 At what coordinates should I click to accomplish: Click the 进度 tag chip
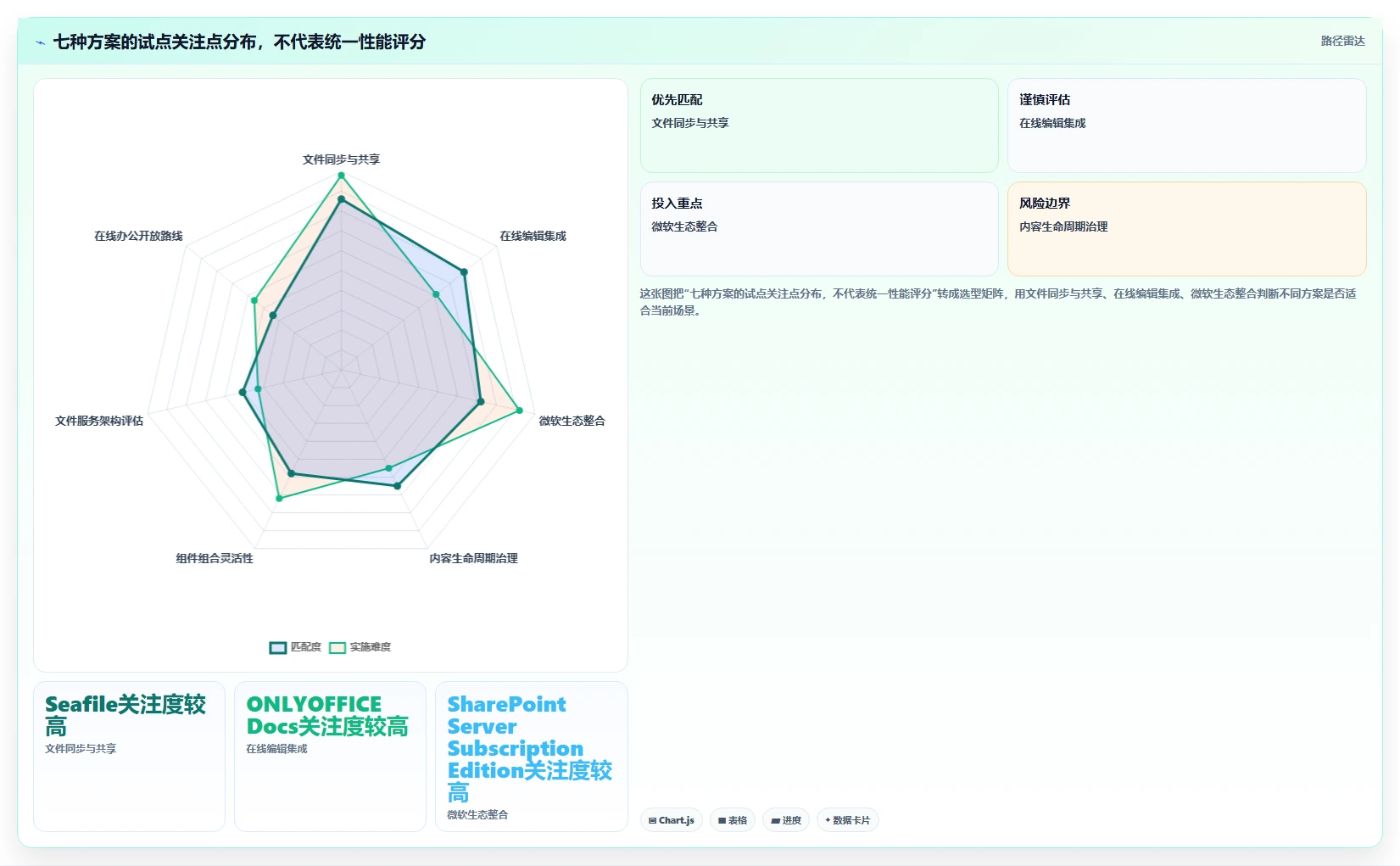[785, 820]
